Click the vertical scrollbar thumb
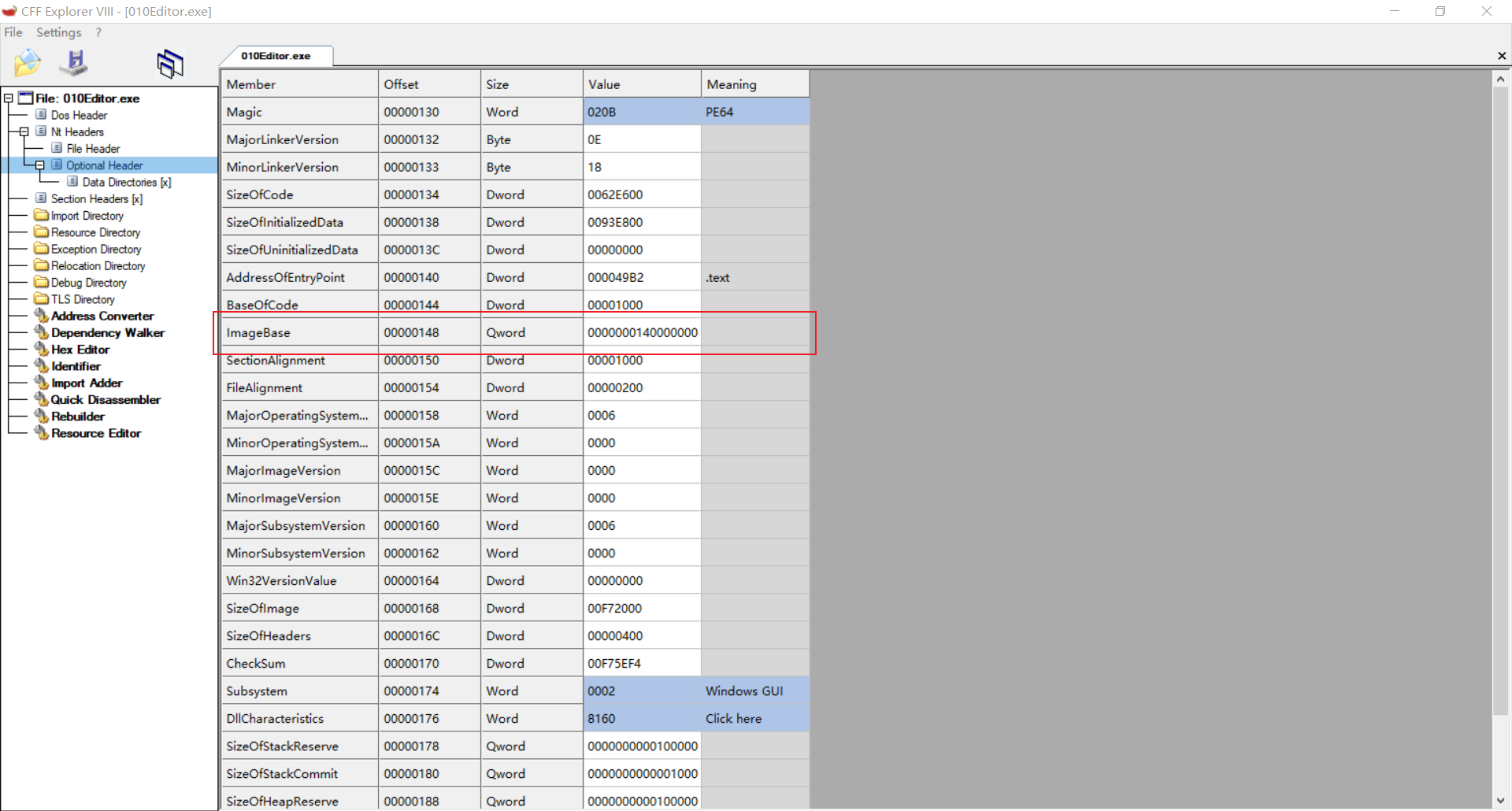The image size is (1512, 811). pyautogui.click(x=1500, y=402)
